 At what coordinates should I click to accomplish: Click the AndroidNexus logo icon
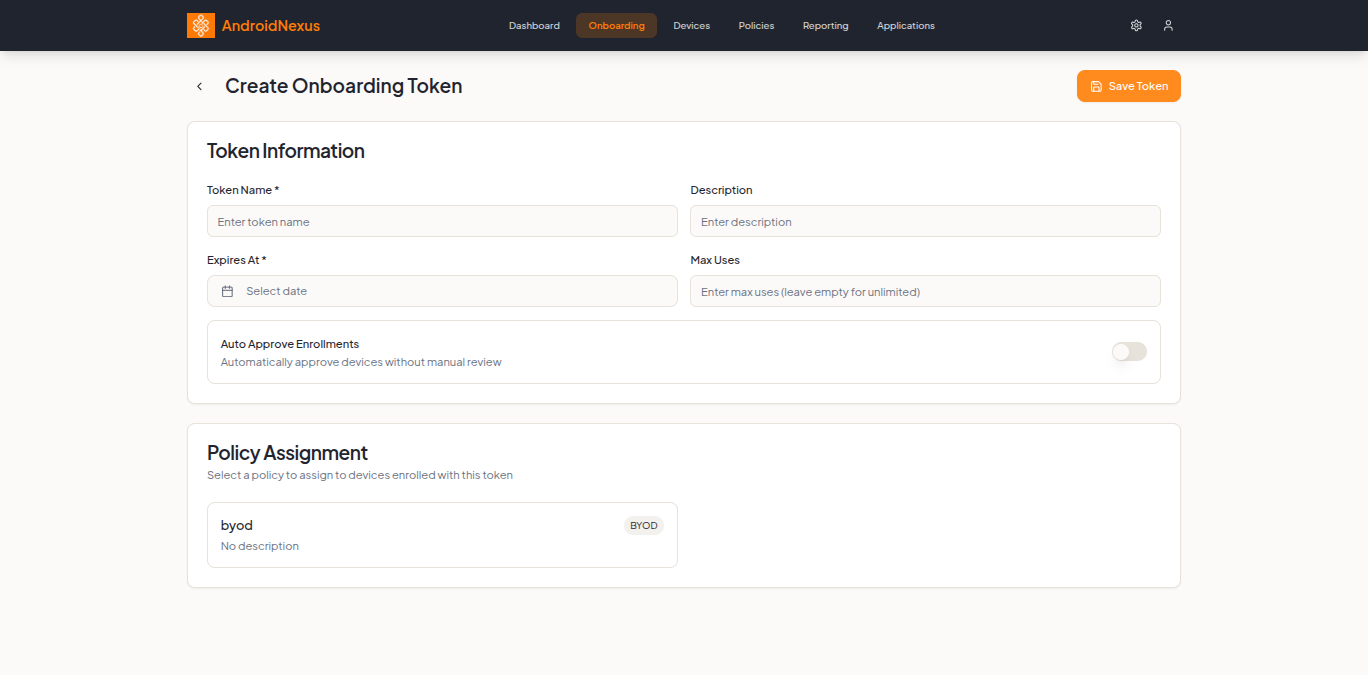point(200,25)
